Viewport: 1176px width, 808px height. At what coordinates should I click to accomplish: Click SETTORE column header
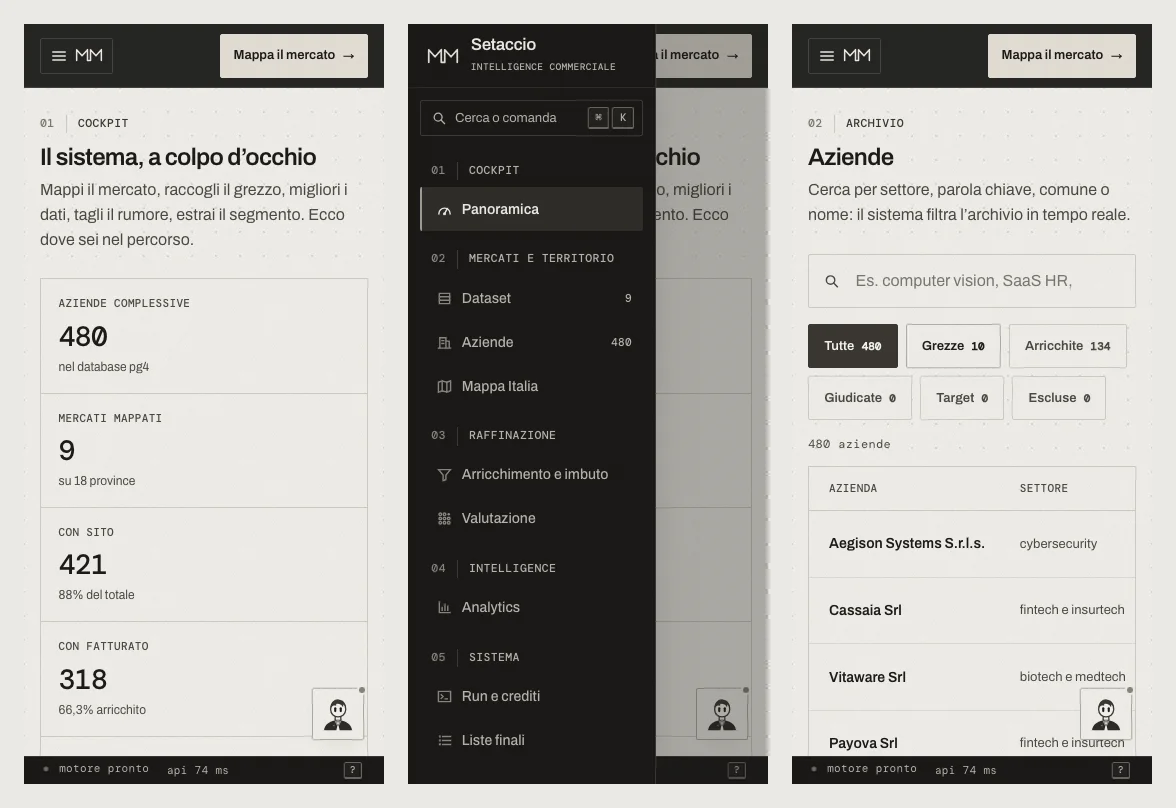(x=1043, y=488)
